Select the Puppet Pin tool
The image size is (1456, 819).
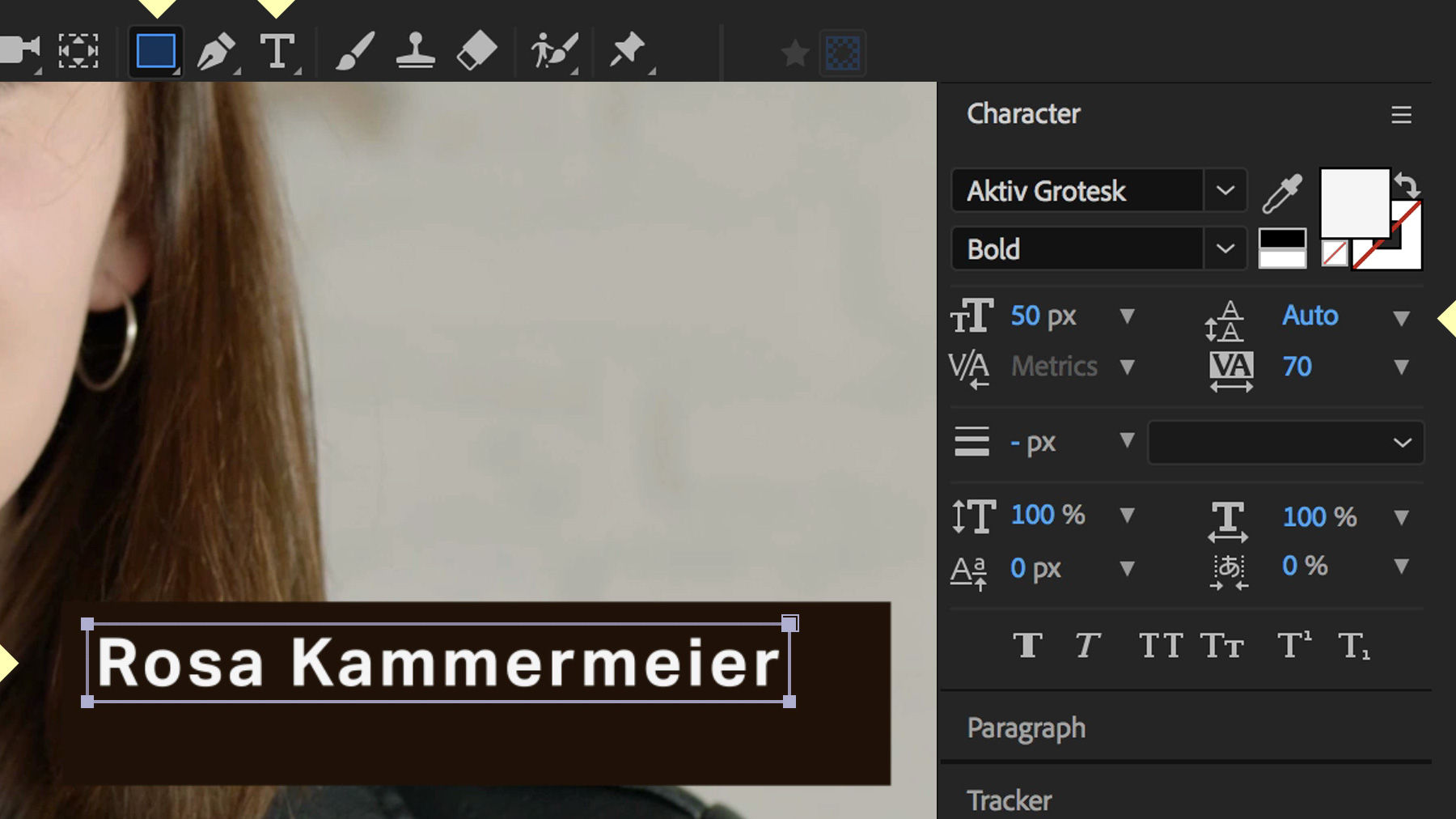[629, 50]
